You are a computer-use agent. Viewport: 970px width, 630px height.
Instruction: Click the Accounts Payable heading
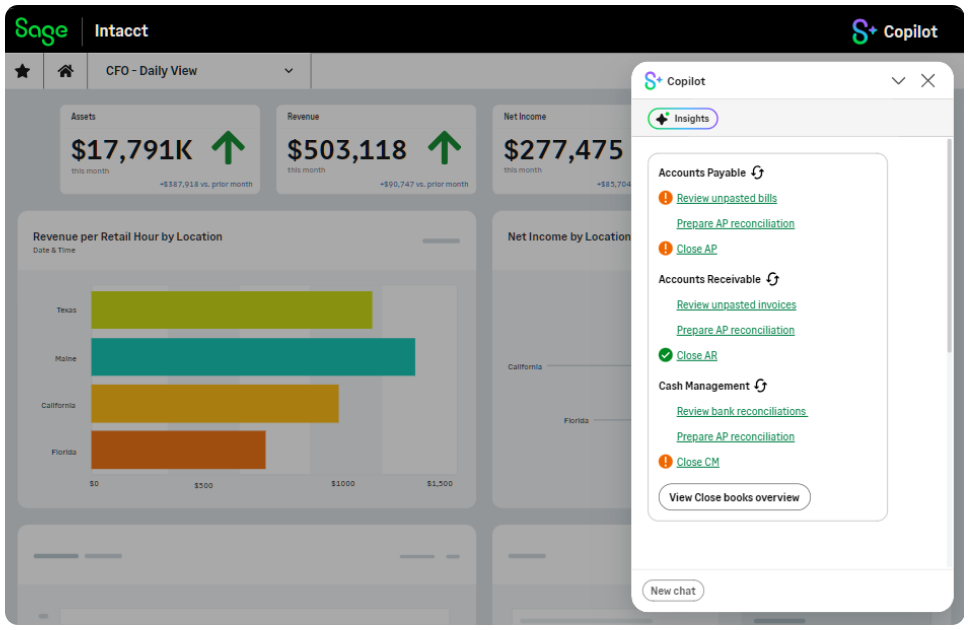(x=702, y=173)
